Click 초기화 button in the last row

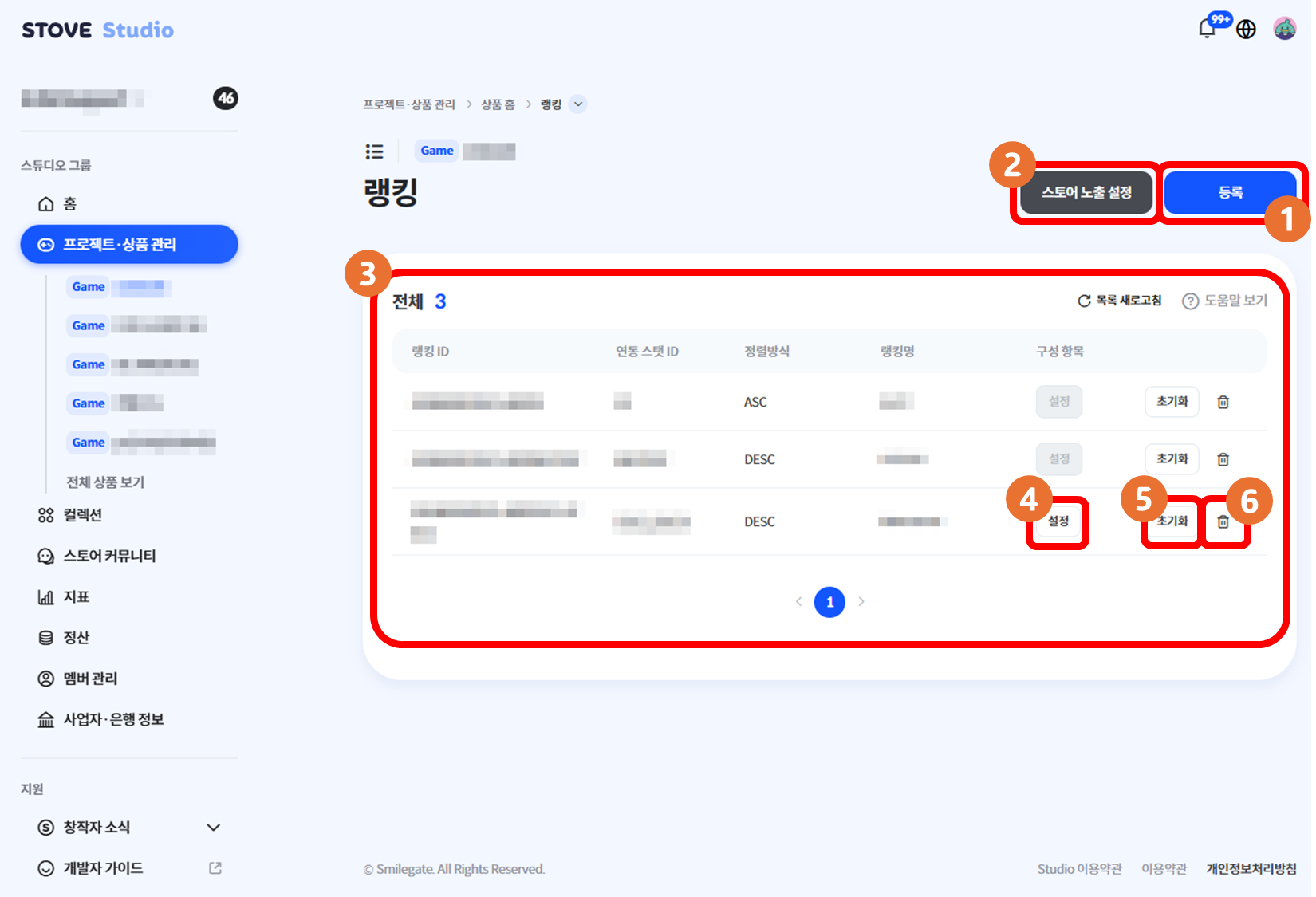point(1172,521)
